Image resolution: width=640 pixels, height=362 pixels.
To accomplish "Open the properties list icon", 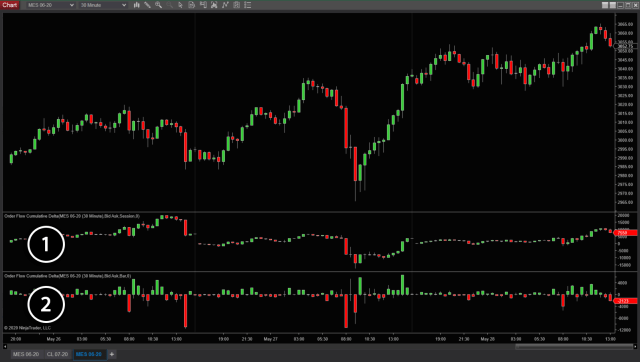I will [x=248, y=5].
